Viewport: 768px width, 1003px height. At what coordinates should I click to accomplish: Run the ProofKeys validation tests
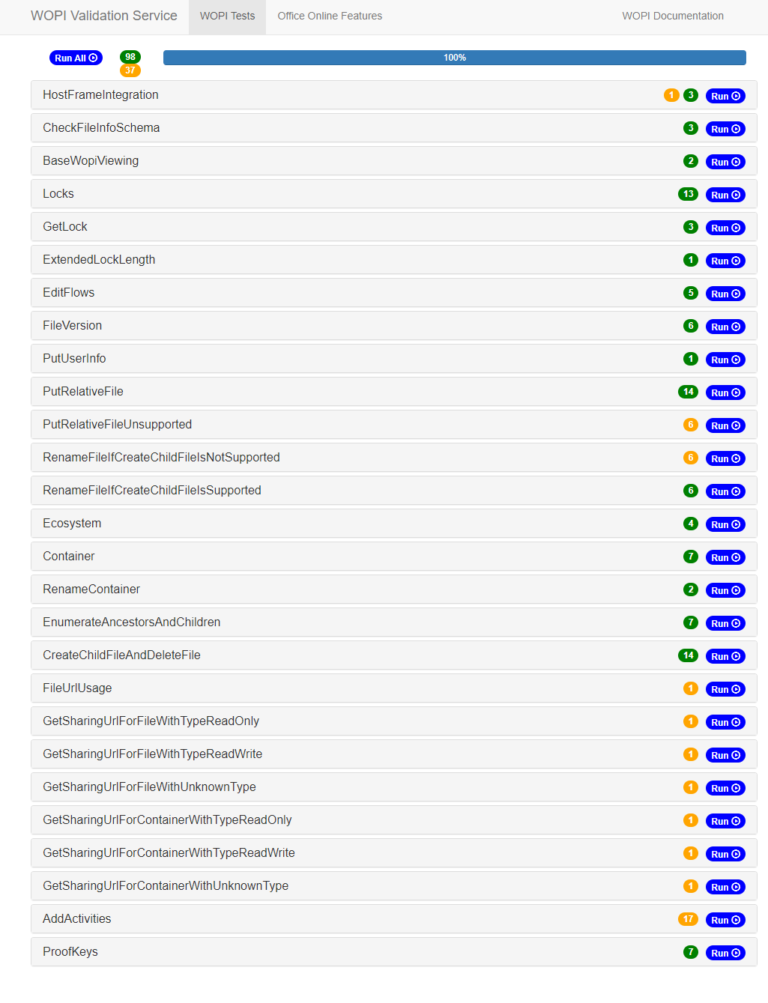tap(725, 952)
